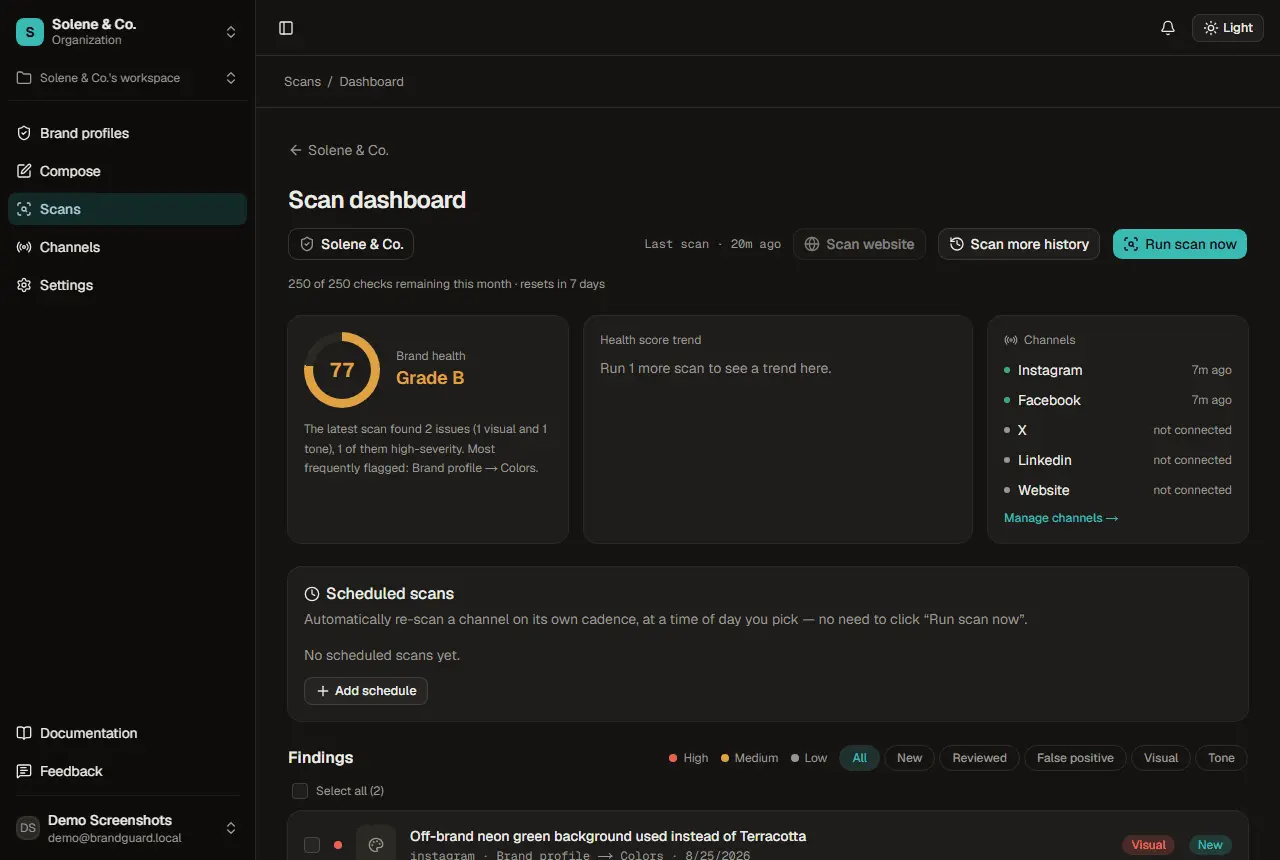Screen dimensions: 1280x860
Task: Open the Manage channels link
Action: (1061, 518)
